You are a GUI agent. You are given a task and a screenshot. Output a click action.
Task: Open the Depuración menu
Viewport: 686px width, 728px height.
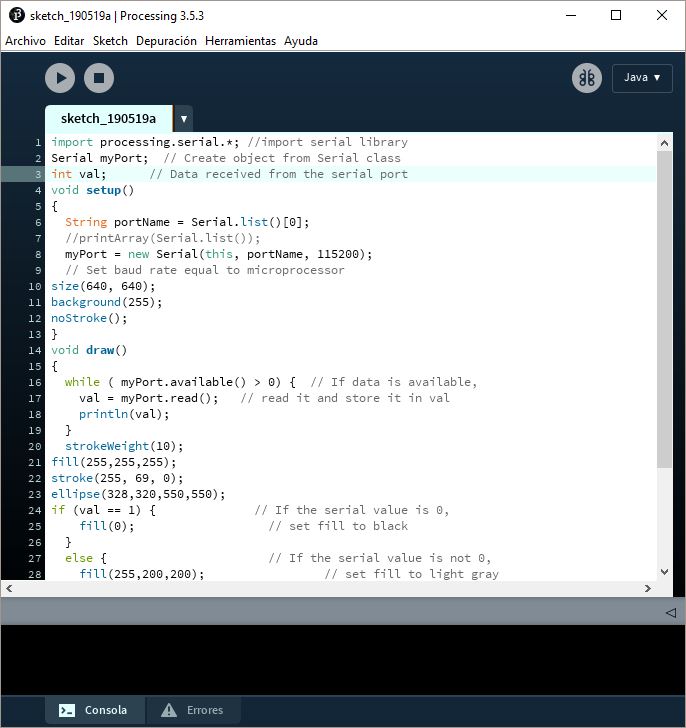pyautogui.click(x=166, y=41)
